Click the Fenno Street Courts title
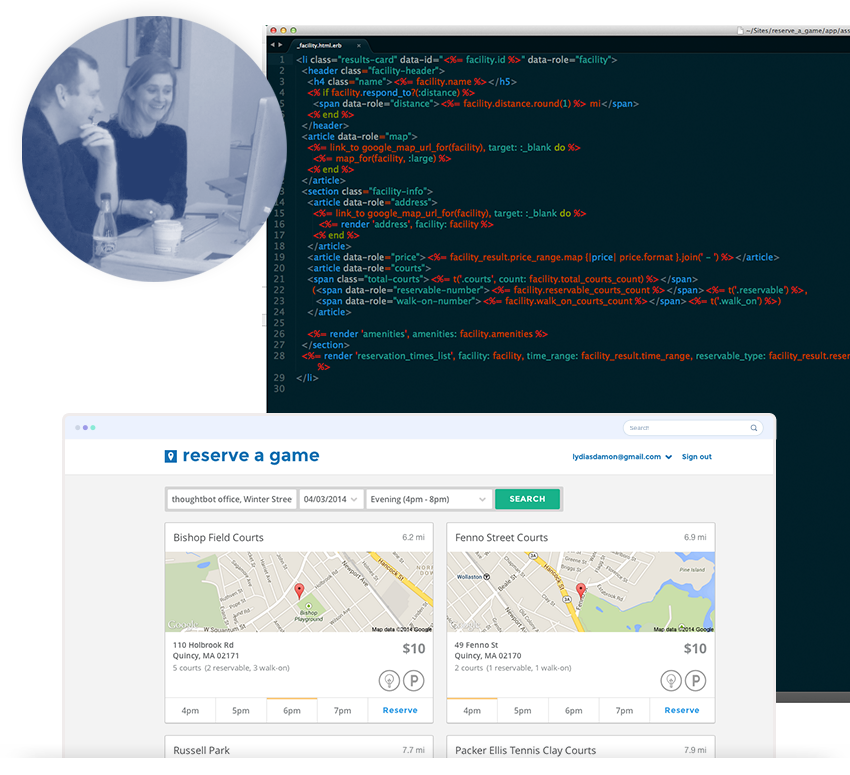The height and width of the screenshot is (775, 850). click(501, 538)
